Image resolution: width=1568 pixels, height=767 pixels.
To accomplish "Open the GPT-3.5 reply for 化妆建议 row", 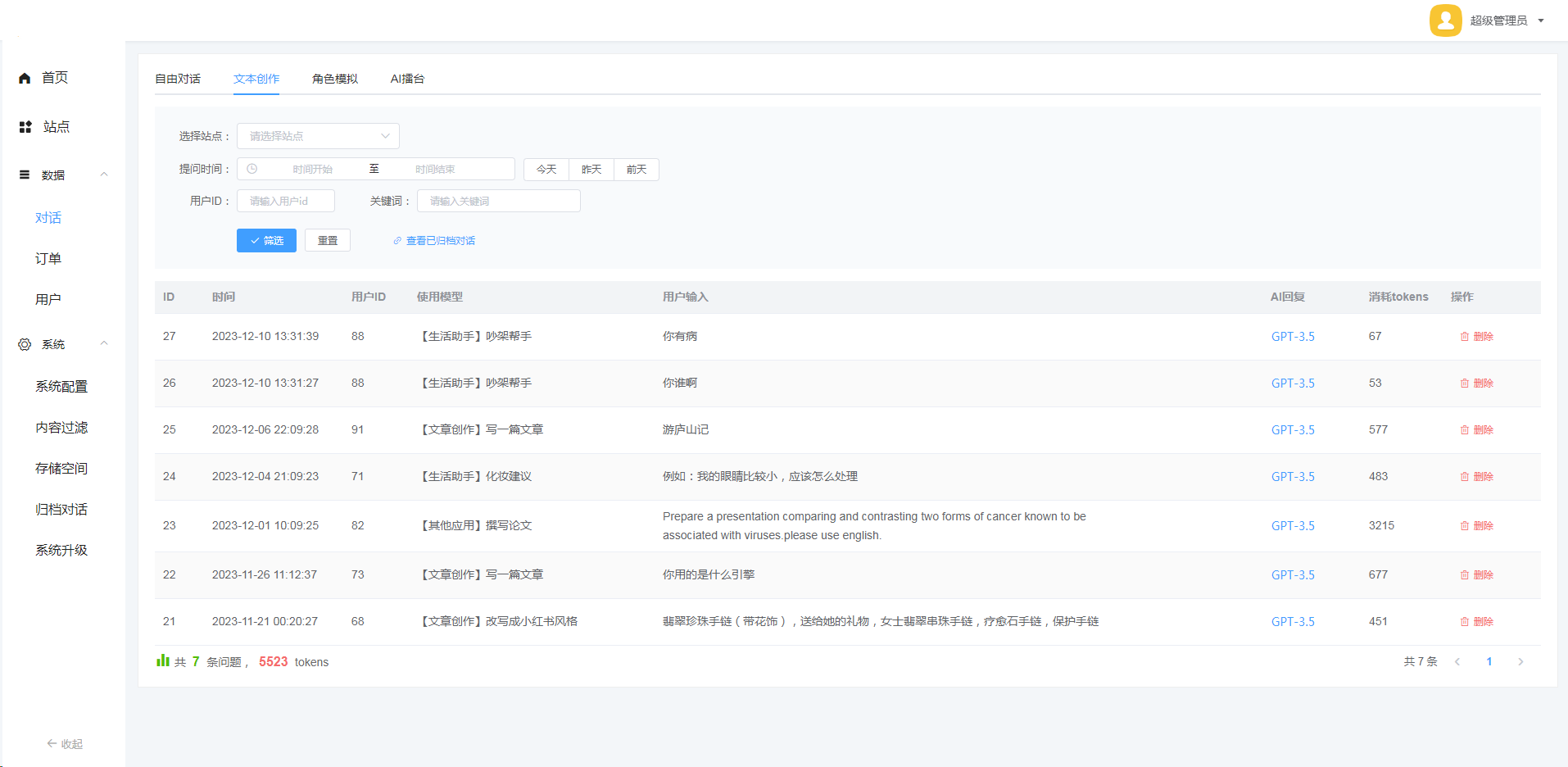I will [x=1293, y=477].
